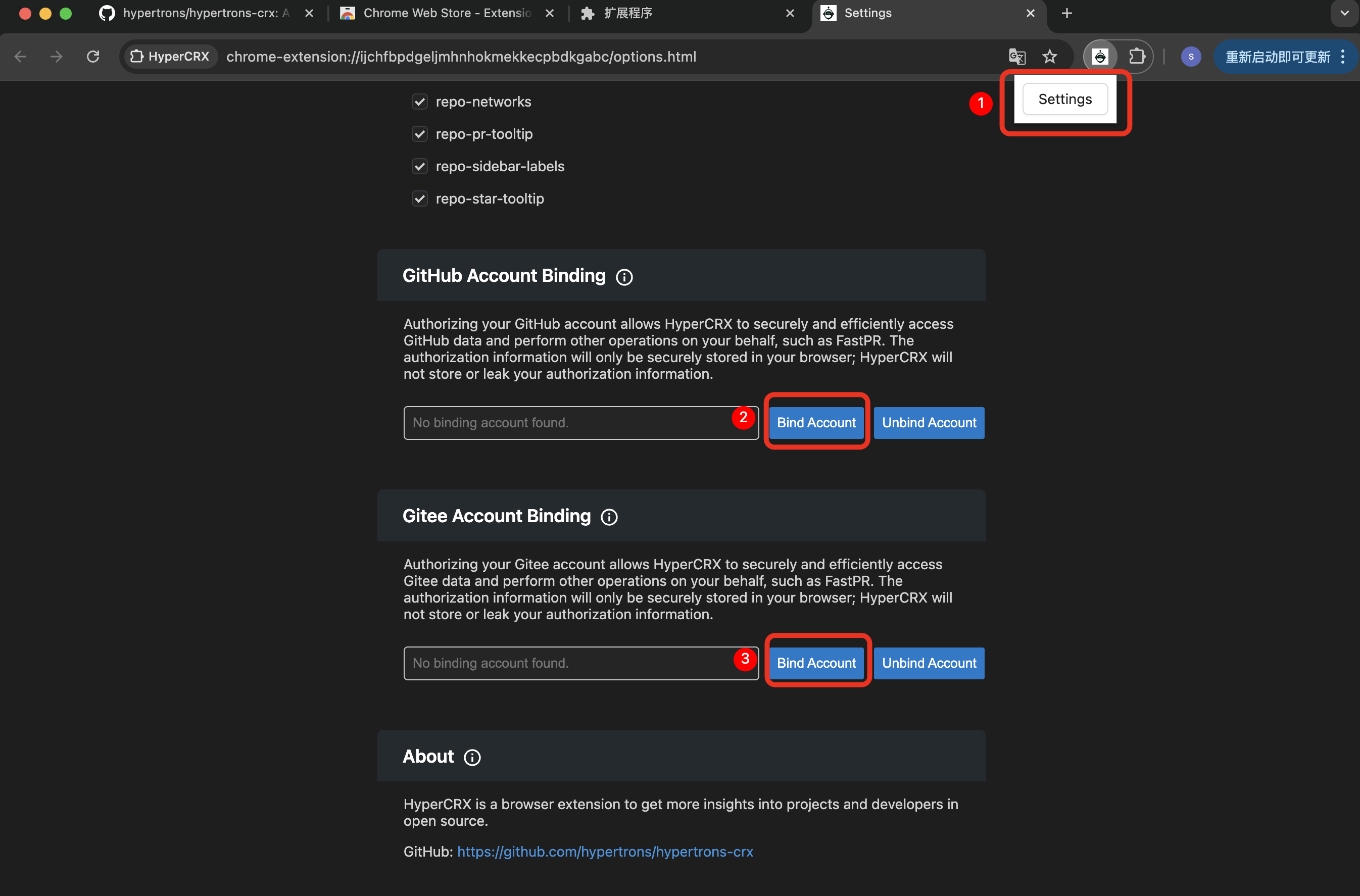Click Unbind Account for Gitee
The width and height of the screenshot is (1360, 896).
point(929,664)
